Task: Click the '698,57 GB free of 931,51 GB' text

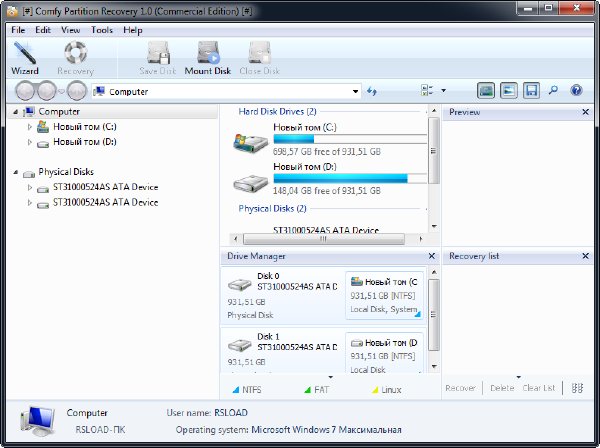Action: 327,152
